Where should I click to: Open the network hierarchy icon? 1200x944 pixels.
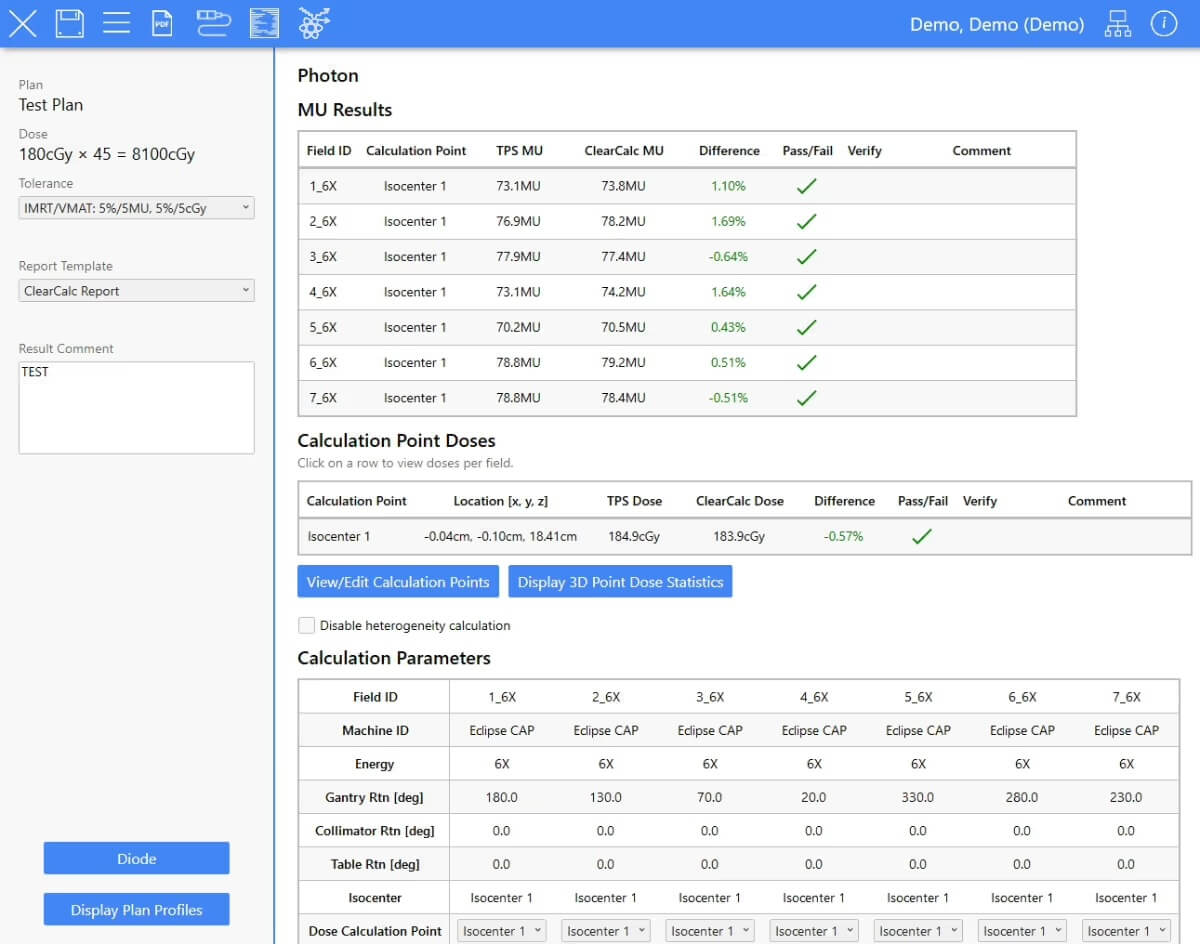click(x=1117, y=25)
